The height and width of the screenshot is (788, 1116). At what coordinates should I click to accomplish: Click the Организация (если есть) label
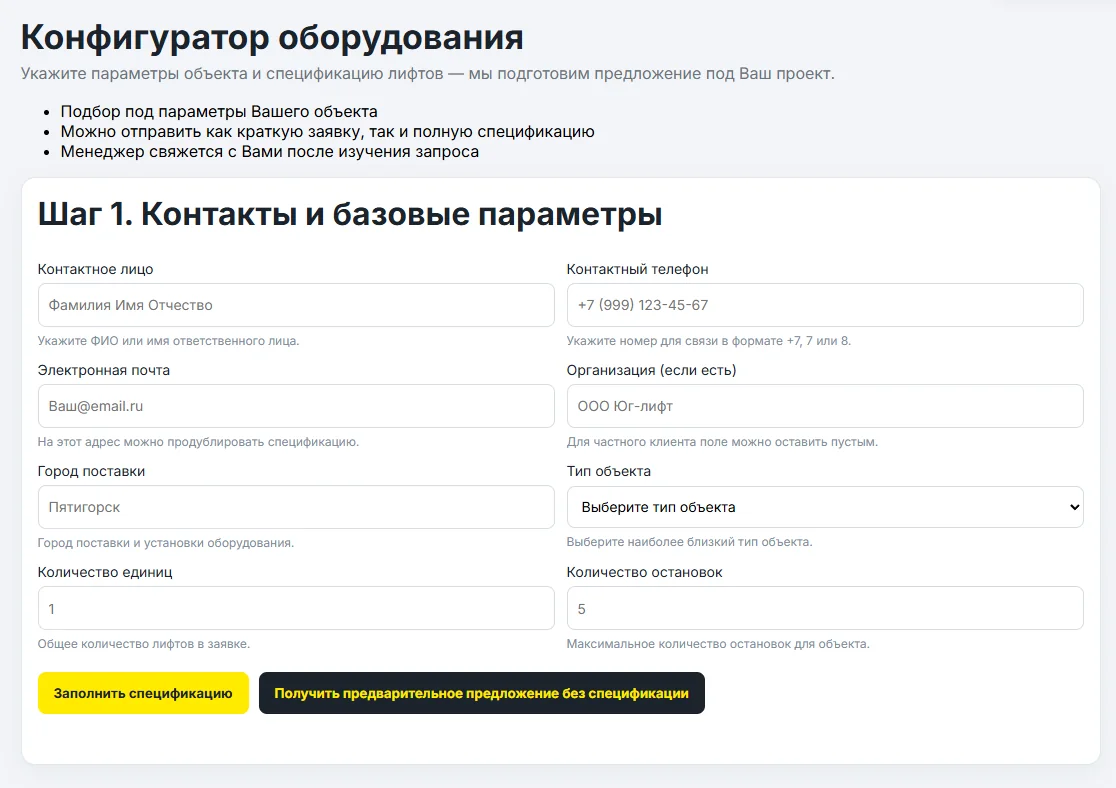coord(651,370)
